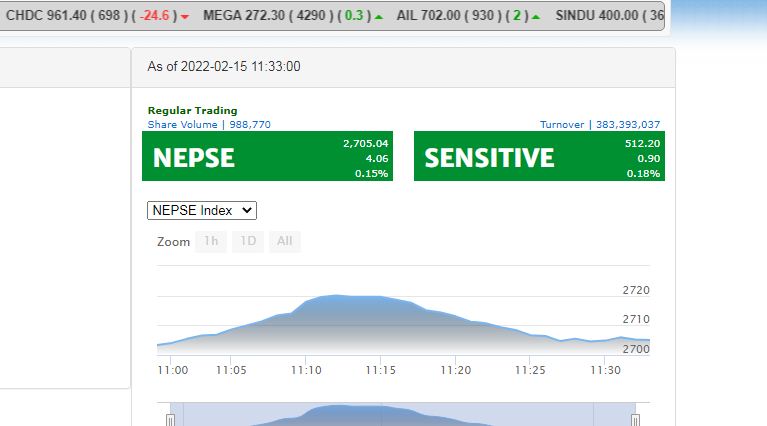Click the selected range in chart navigator
The image size is (767, 426).
pos(400,415)
